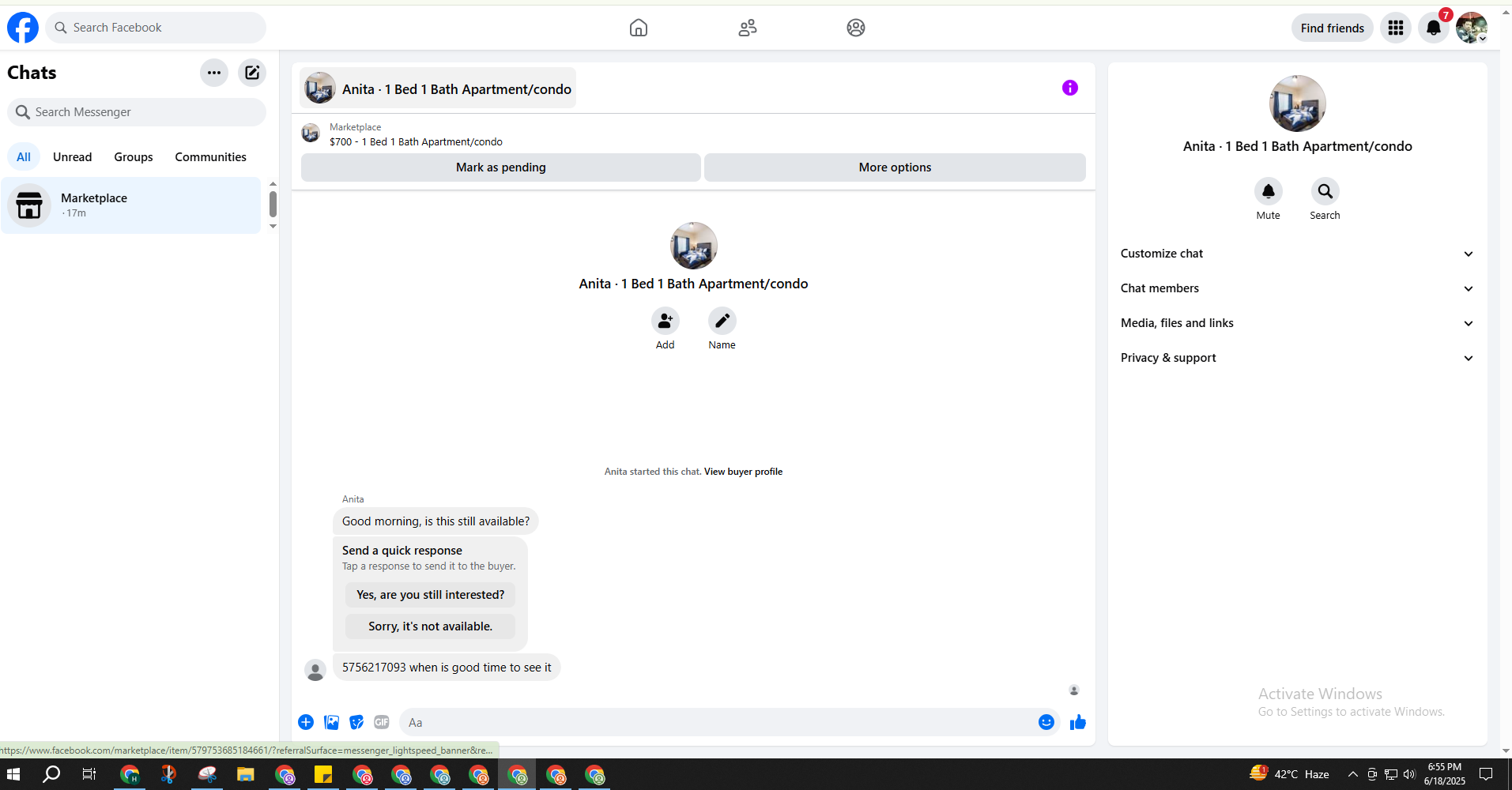This screenshot has height=790, width=1512.
Task: Open the account profile picture menu
Action: pos(1472,28)
